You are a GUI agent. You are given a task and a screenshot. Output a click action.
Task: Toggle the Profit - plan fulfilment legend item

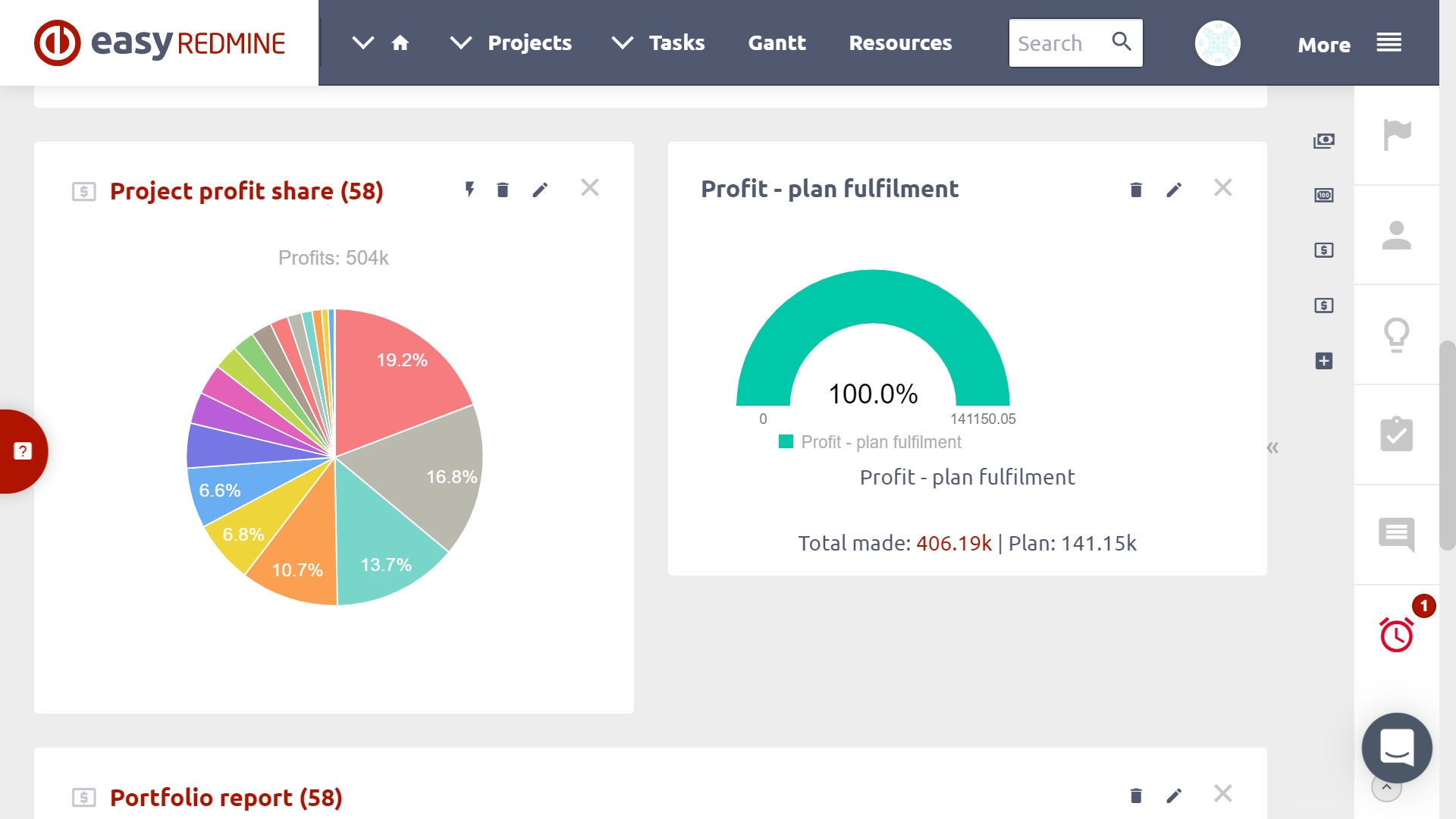(880, 442)
